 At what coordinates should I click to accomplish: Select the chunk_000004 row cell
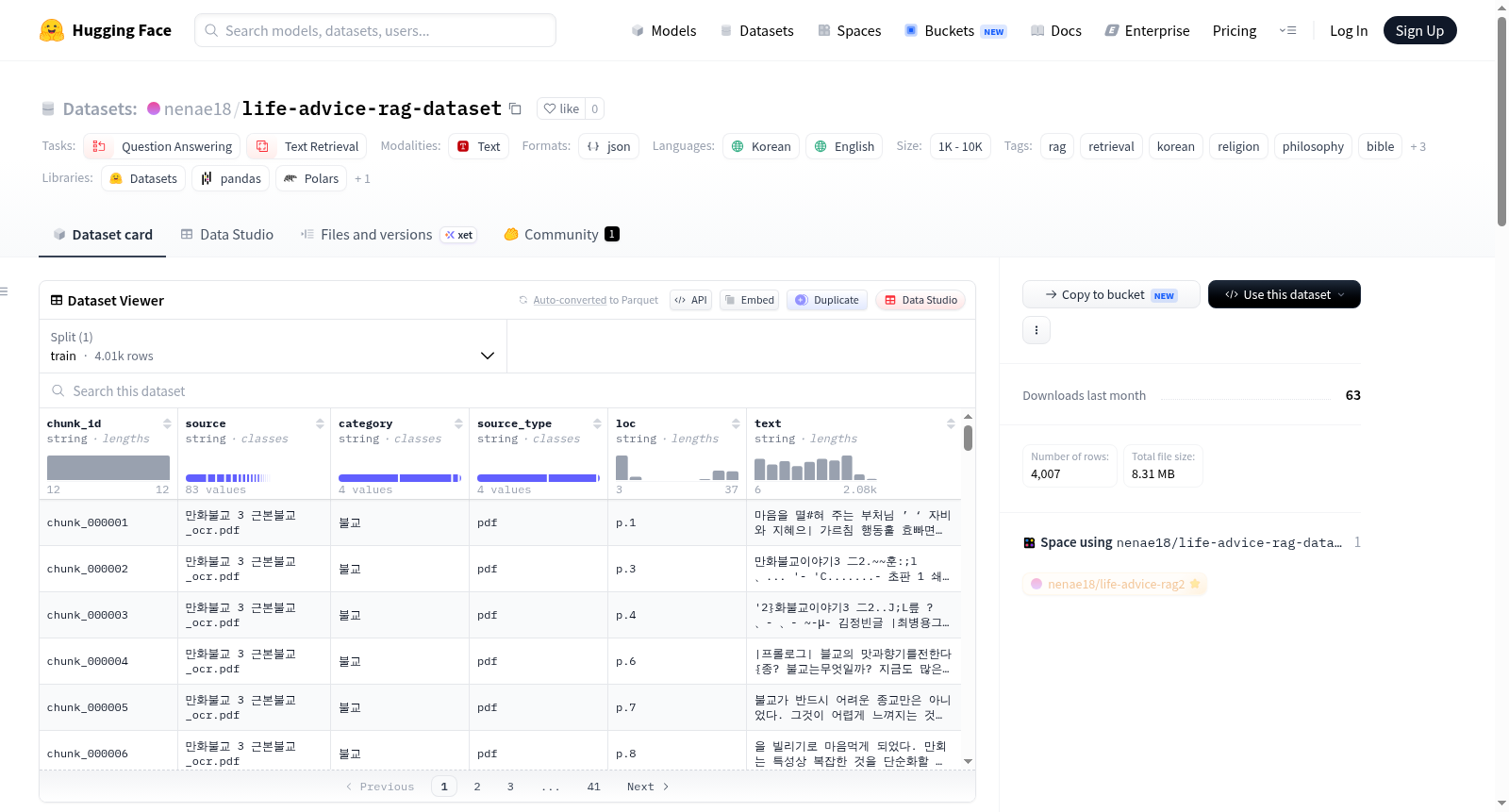pos(108,661)
